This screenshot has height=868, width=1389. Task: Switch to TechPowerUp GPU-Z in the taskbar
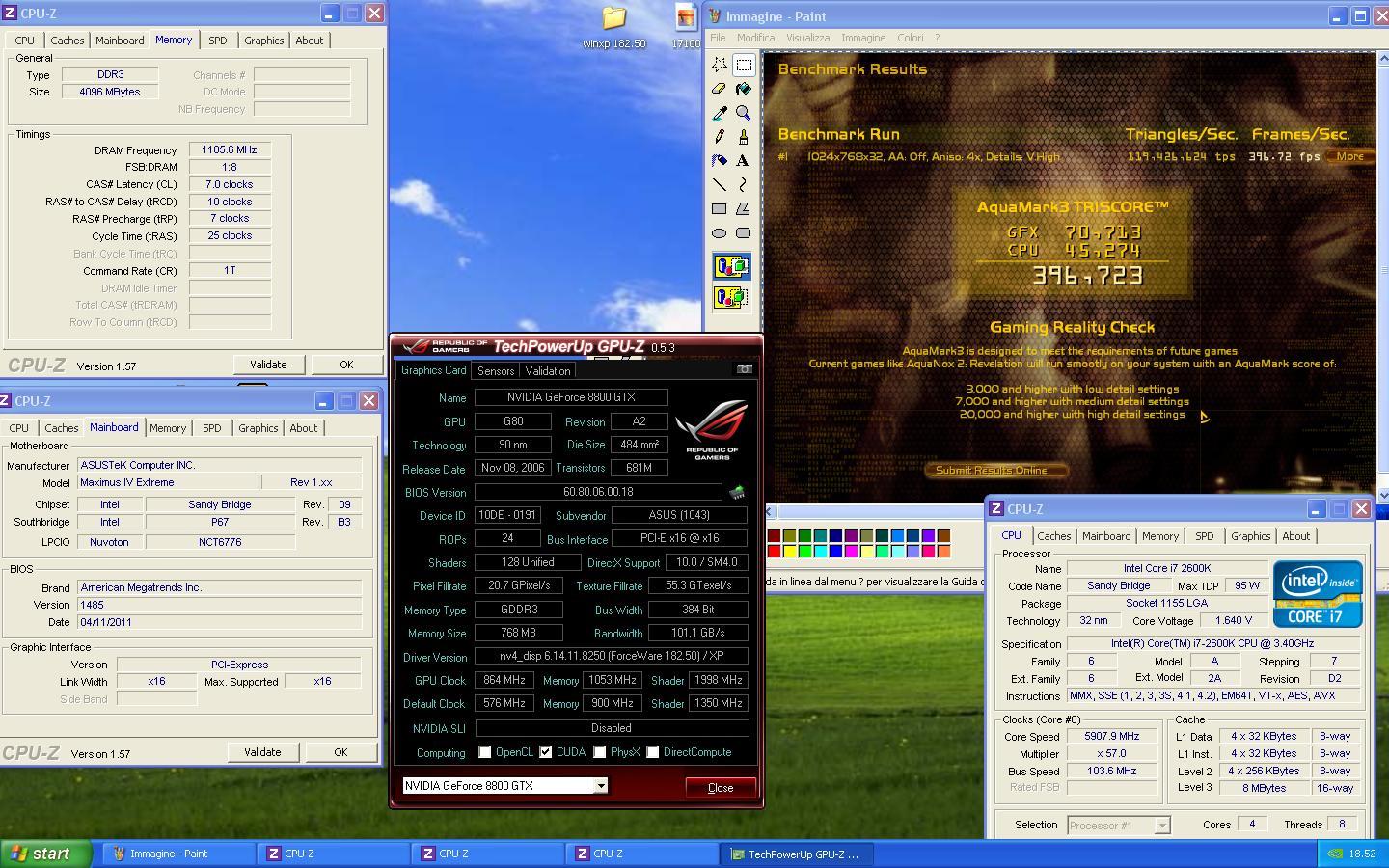point(796,854)
